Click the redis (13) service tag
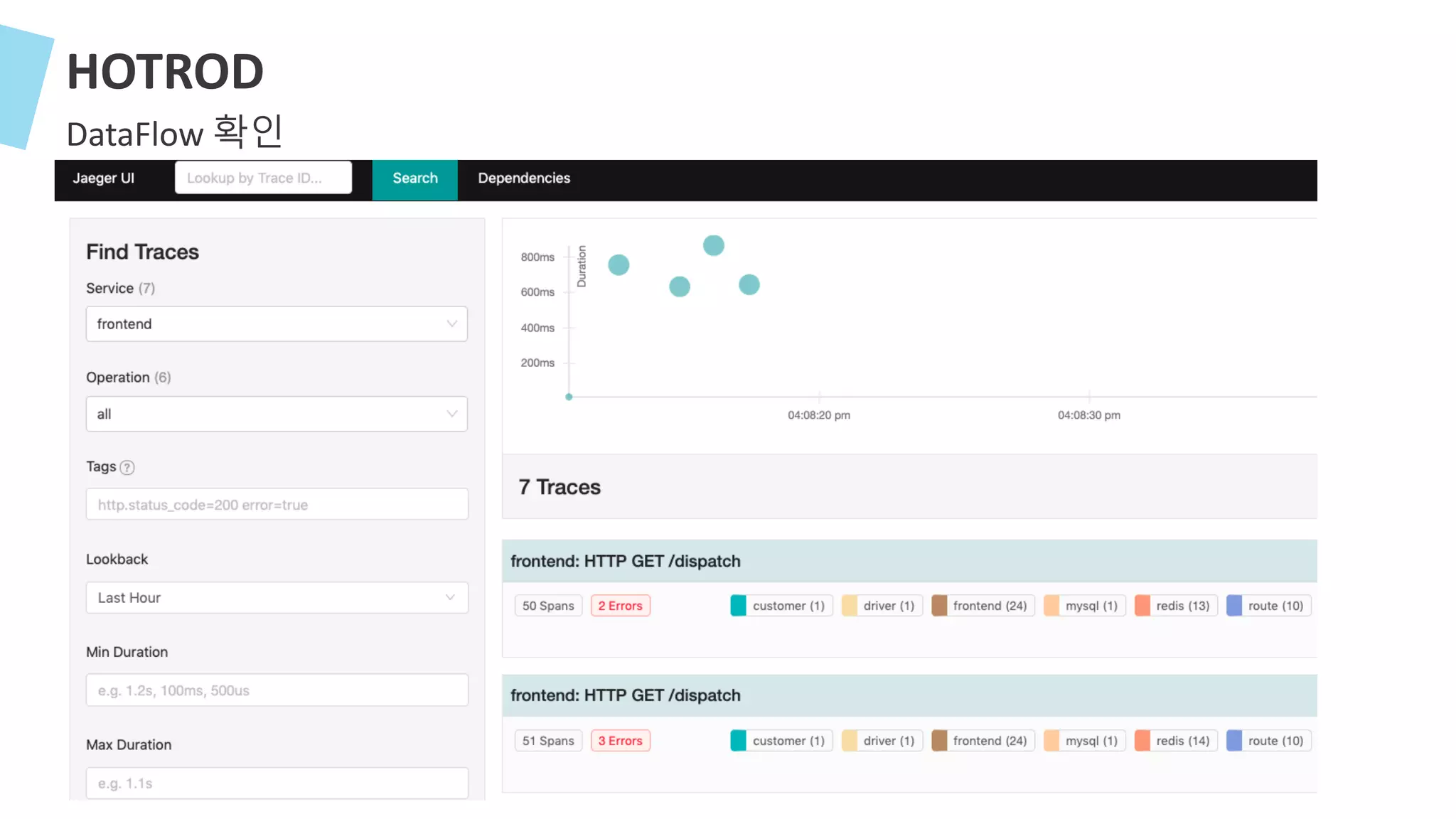The height and width of the screenshot is (819, 1456). 1176,606
